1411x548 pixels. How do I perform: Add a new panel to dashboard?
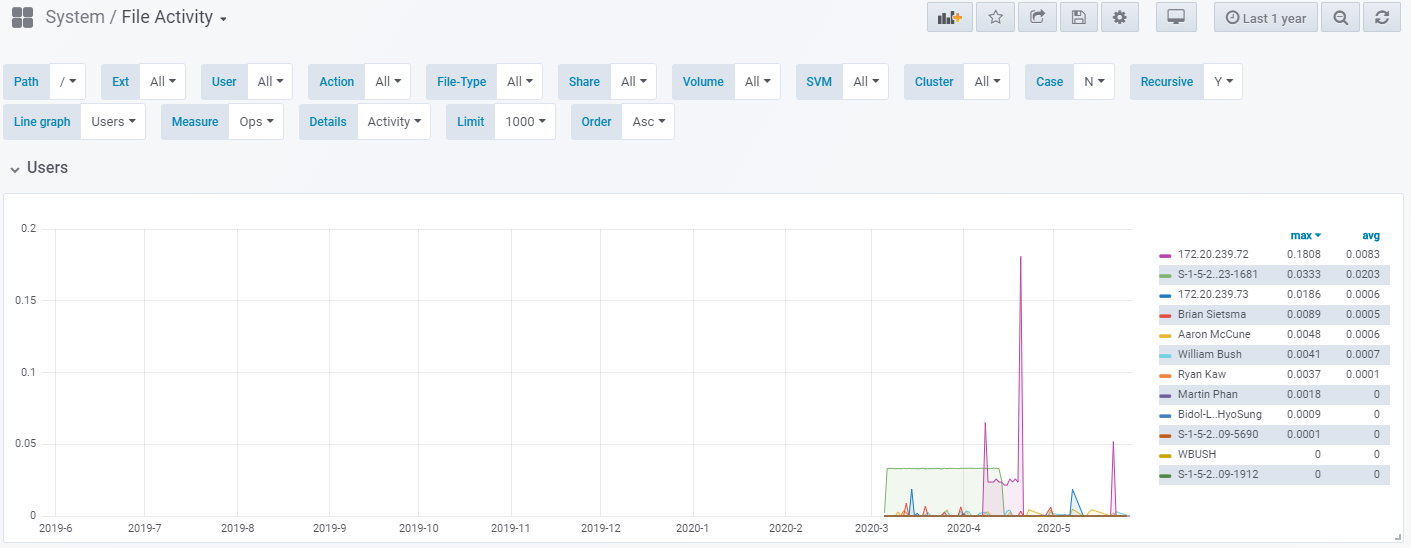point(950,17)
